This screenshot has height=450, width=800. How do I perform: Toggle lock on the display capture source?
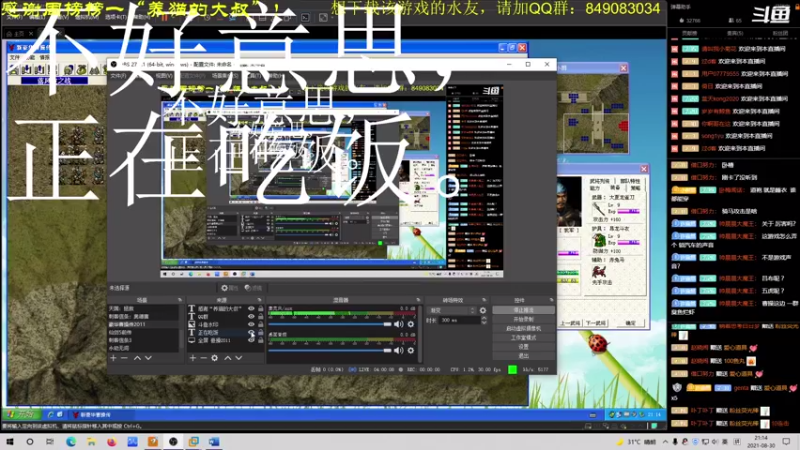click(x=260, y=340)
